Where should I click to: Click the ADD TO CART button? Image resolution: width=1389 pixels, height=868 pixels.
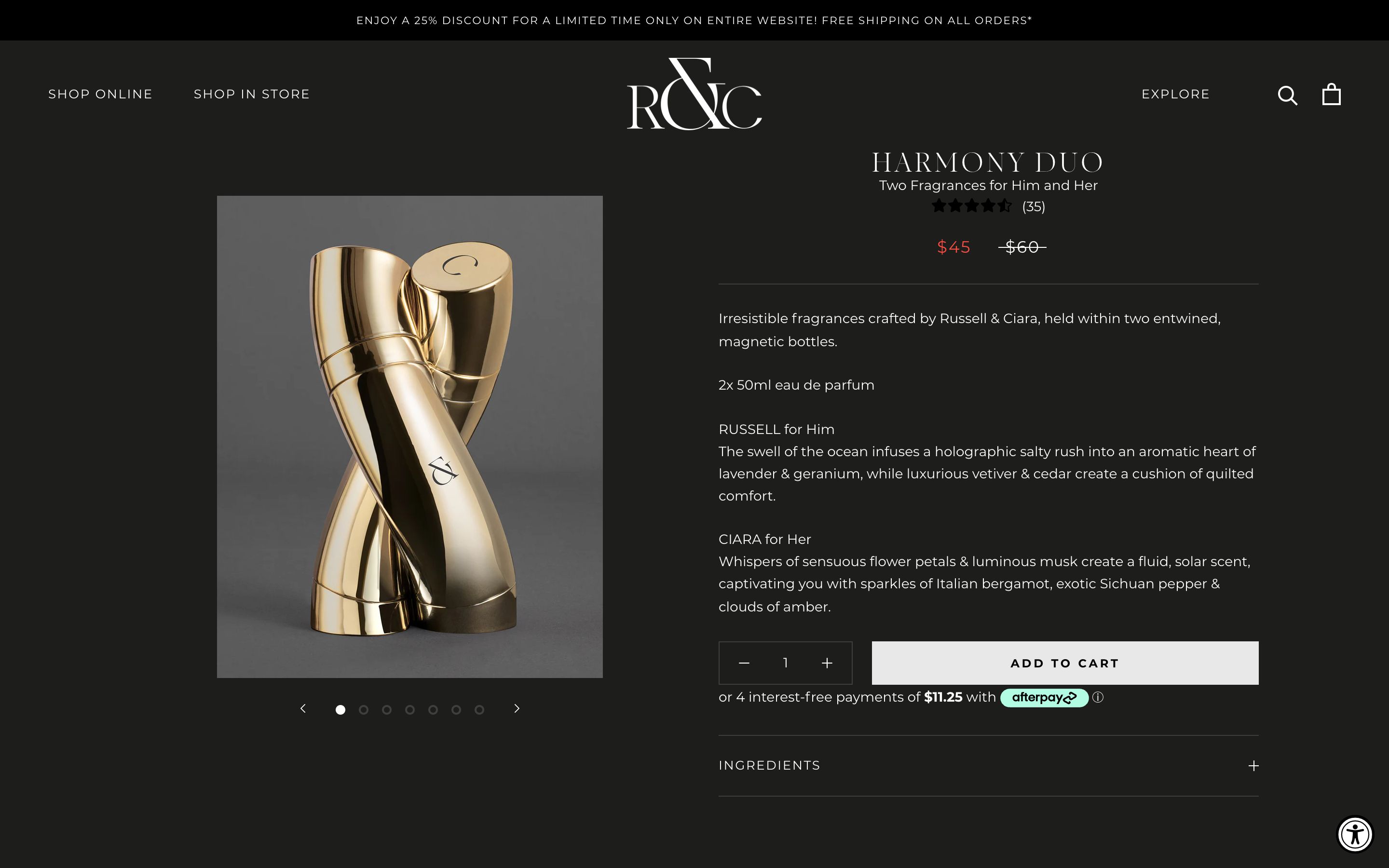pos(1063,663)
